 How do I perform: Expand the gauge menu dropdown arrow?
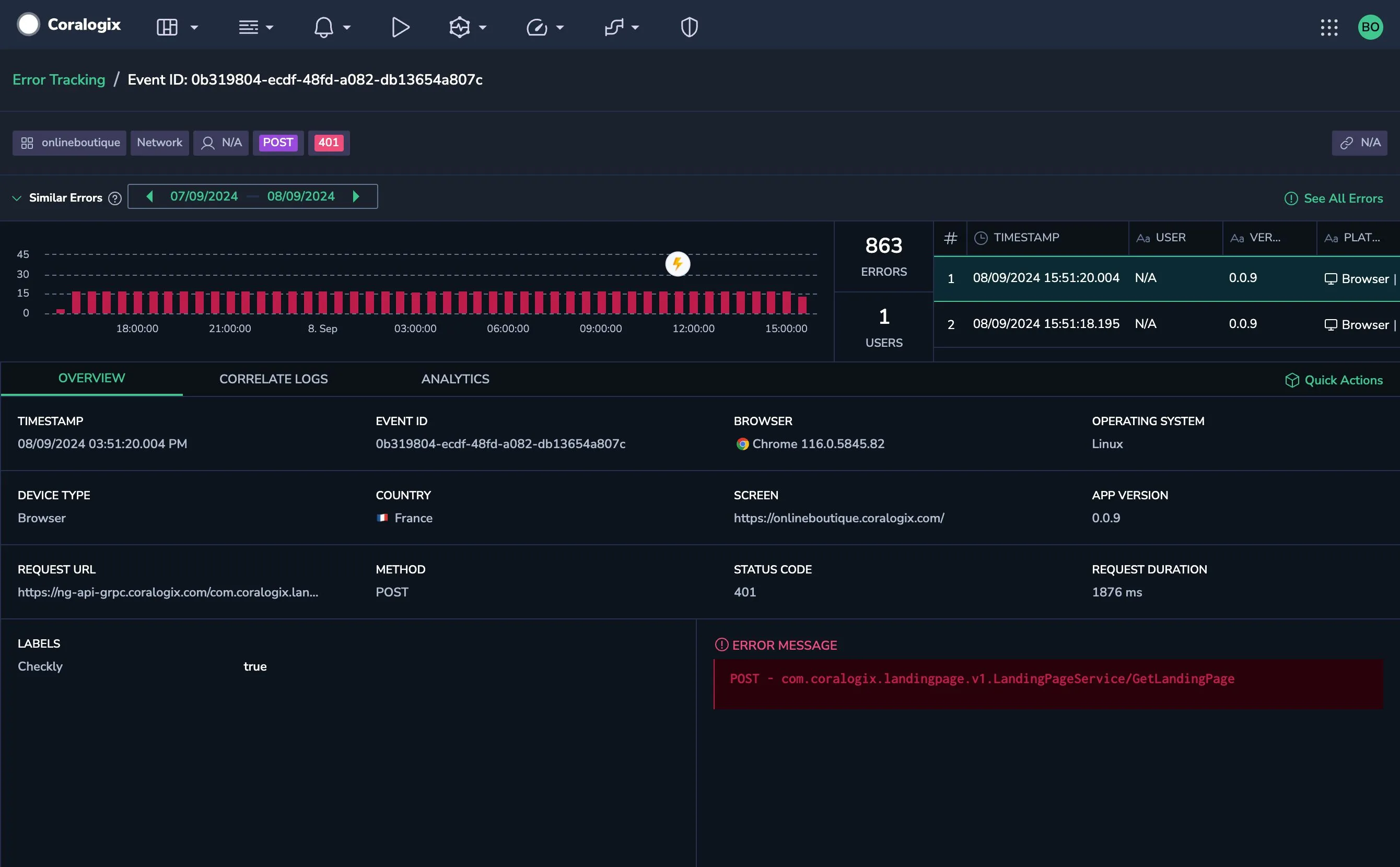[x=560, y=28]
